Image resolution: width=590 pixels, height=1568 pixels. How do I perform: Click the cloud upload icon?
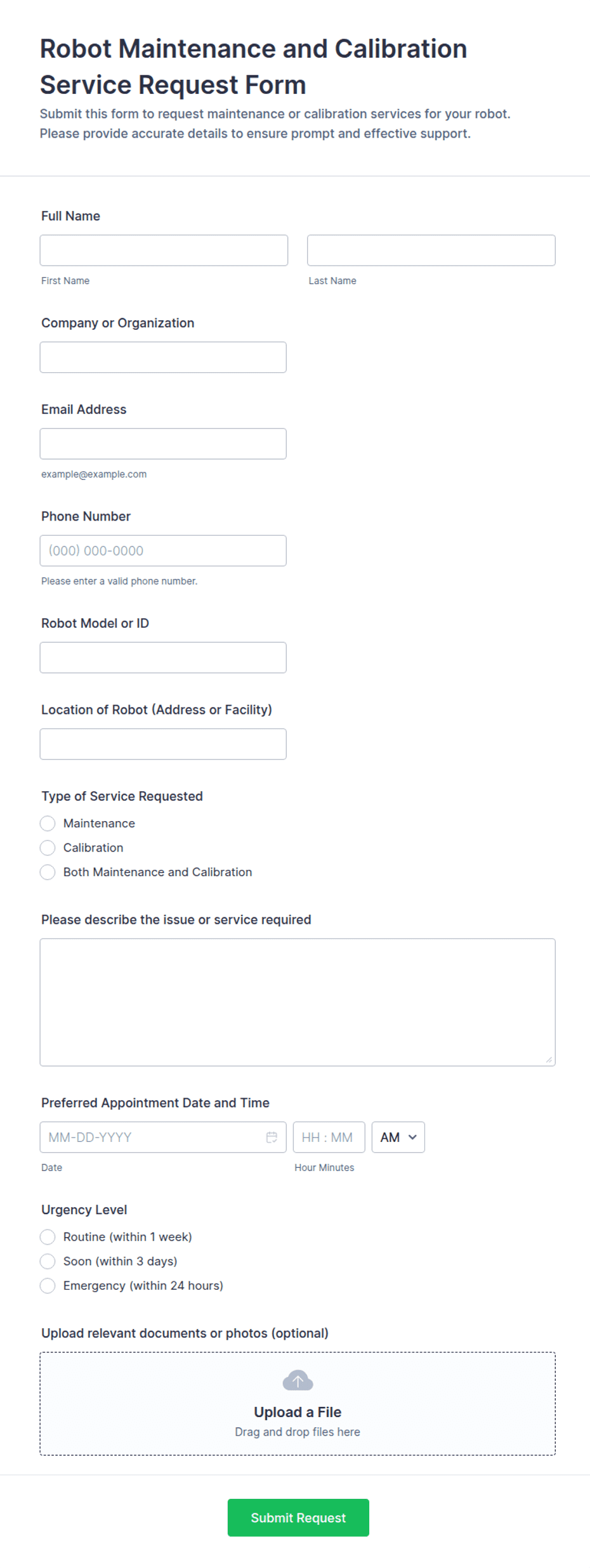coord(298,1381)
